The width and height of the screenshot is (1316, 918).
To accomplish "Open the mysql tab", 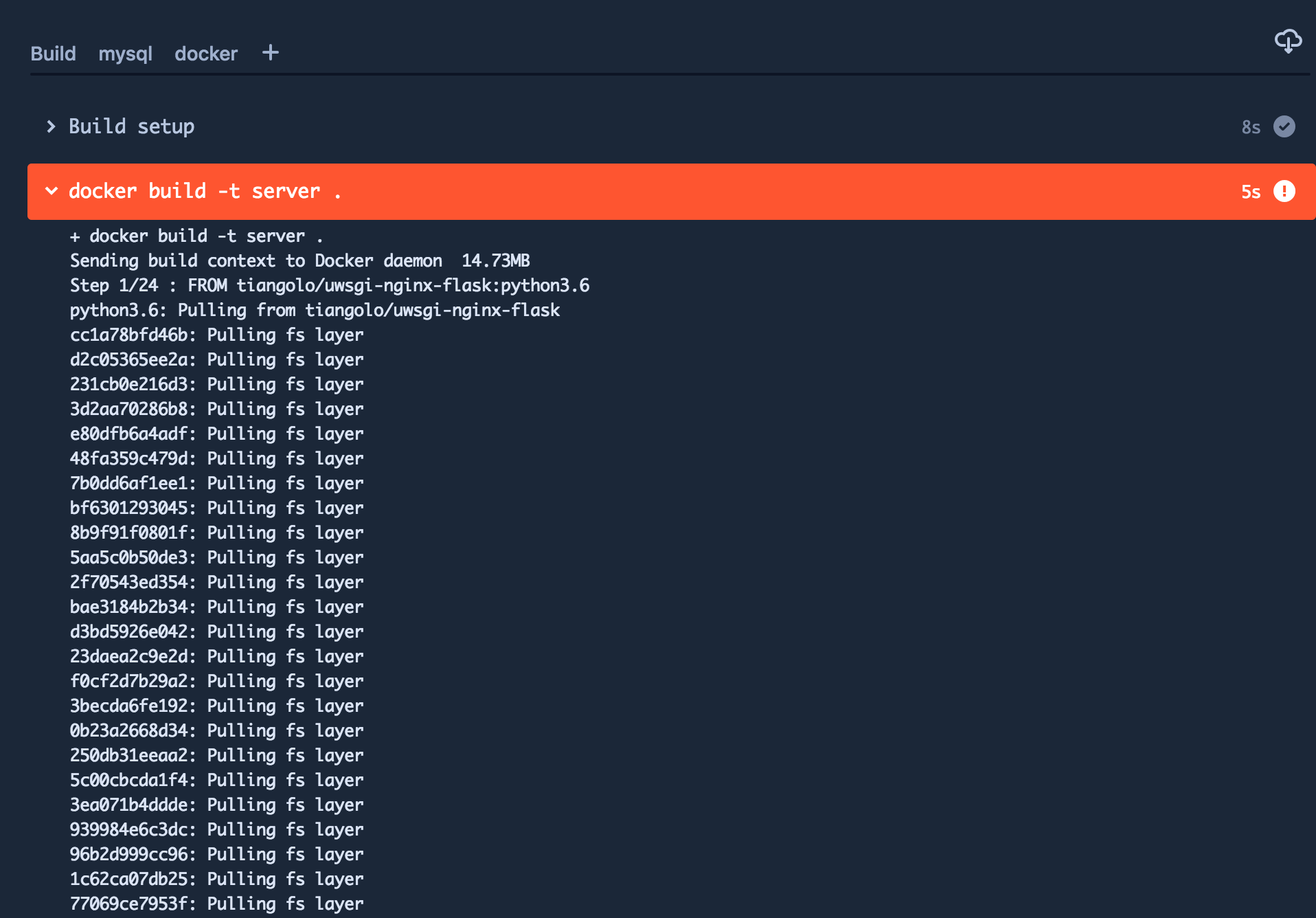I will tap(125, 54).
